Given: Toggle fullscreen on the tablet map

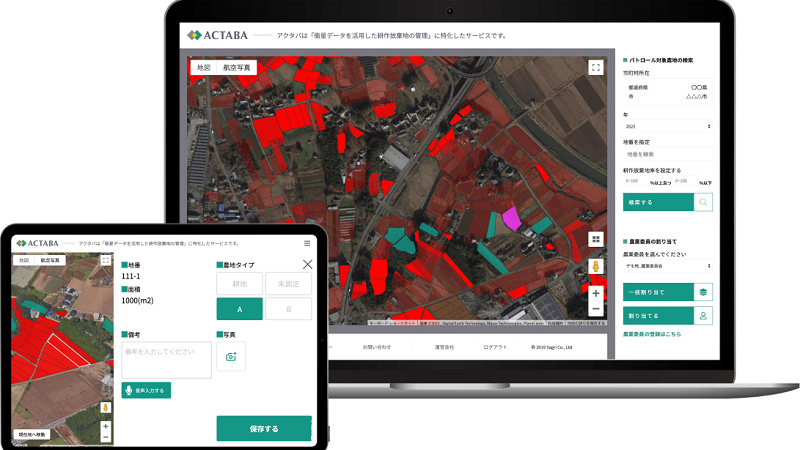Looking at the screenshot, I should tap(106, 260).
